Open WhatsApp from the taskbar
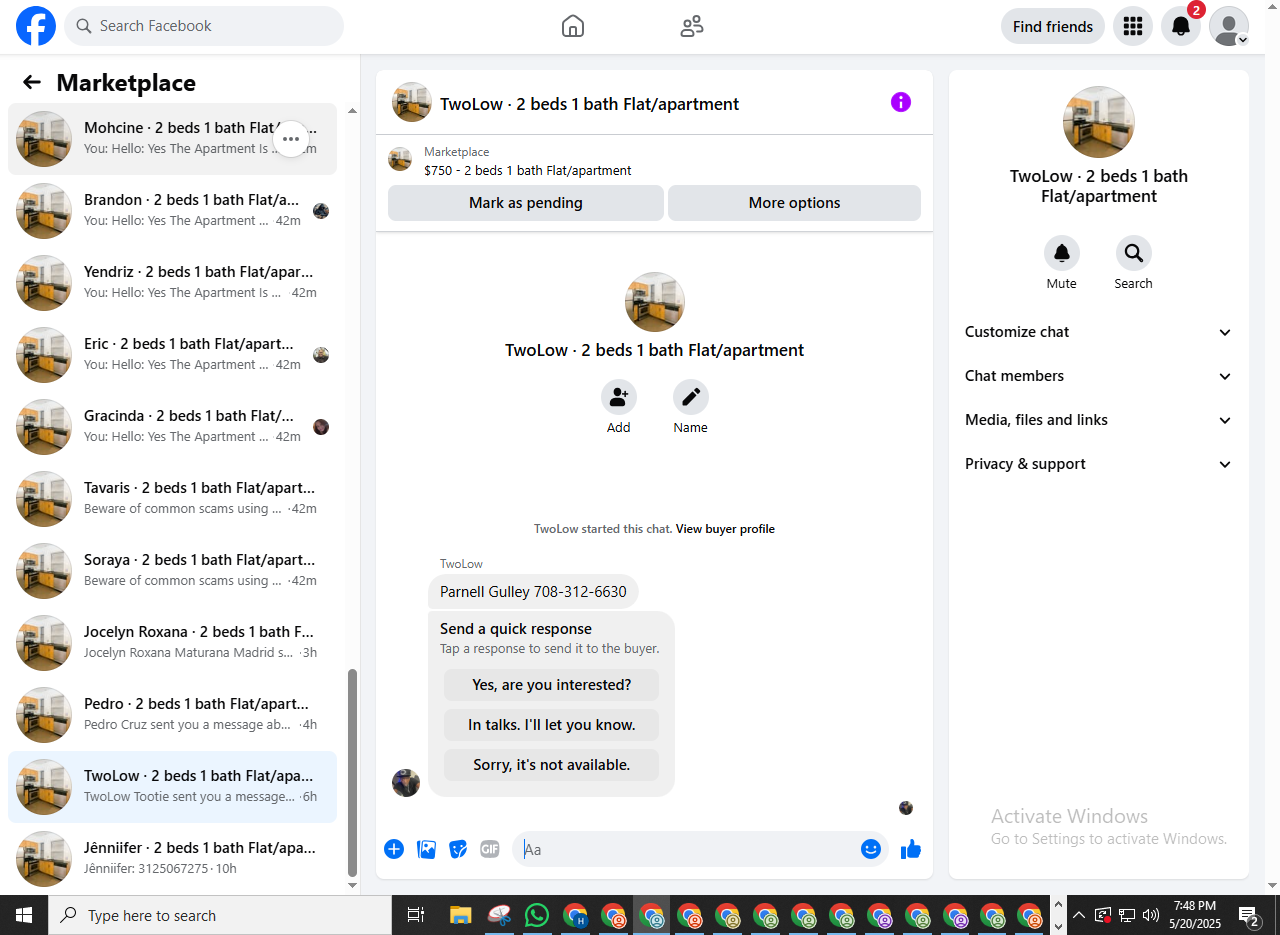The height and width of the screenshot is (935, 1280). pos(537,915)
